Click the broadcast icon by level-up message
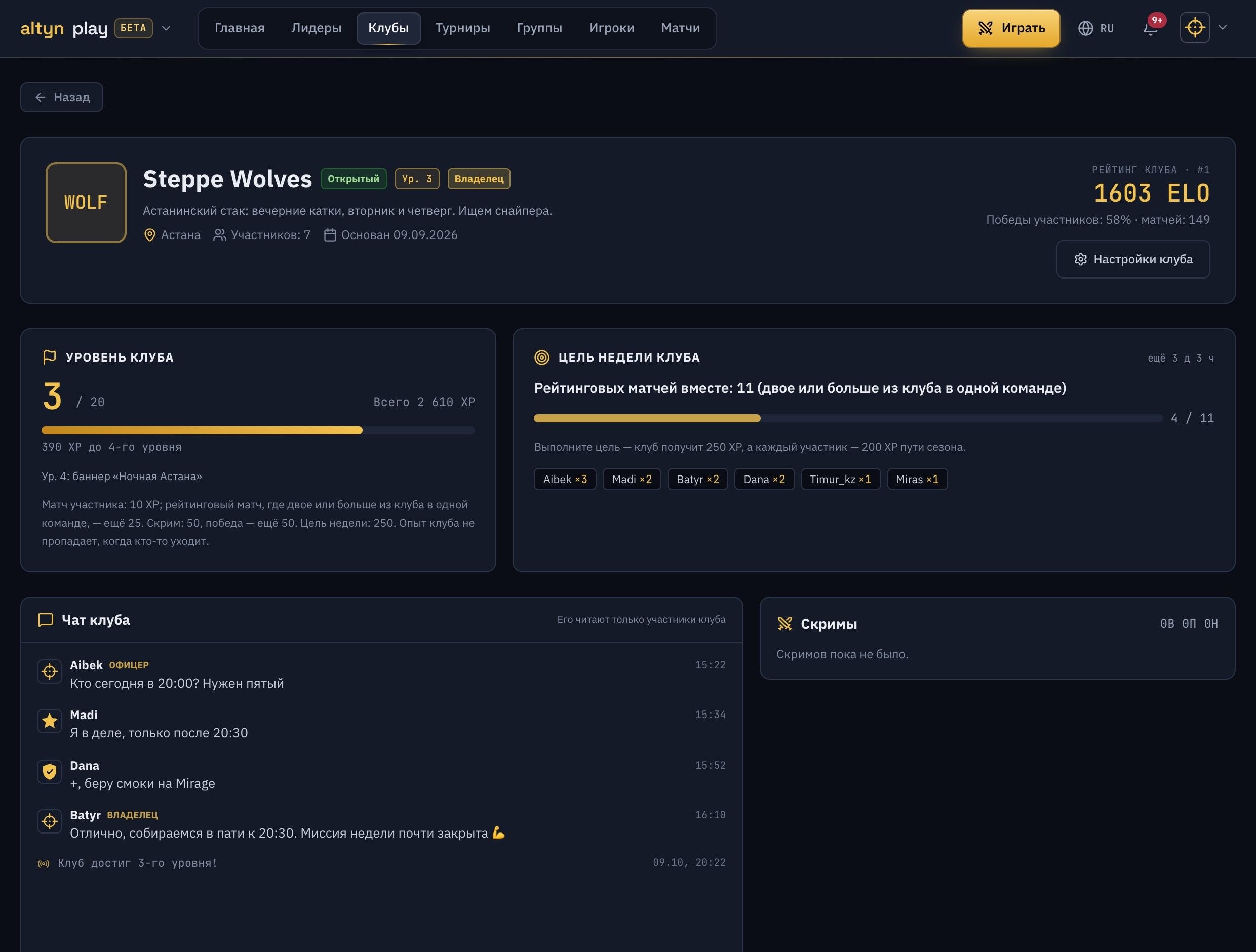Screen dimensions: 1256x952 44,864
